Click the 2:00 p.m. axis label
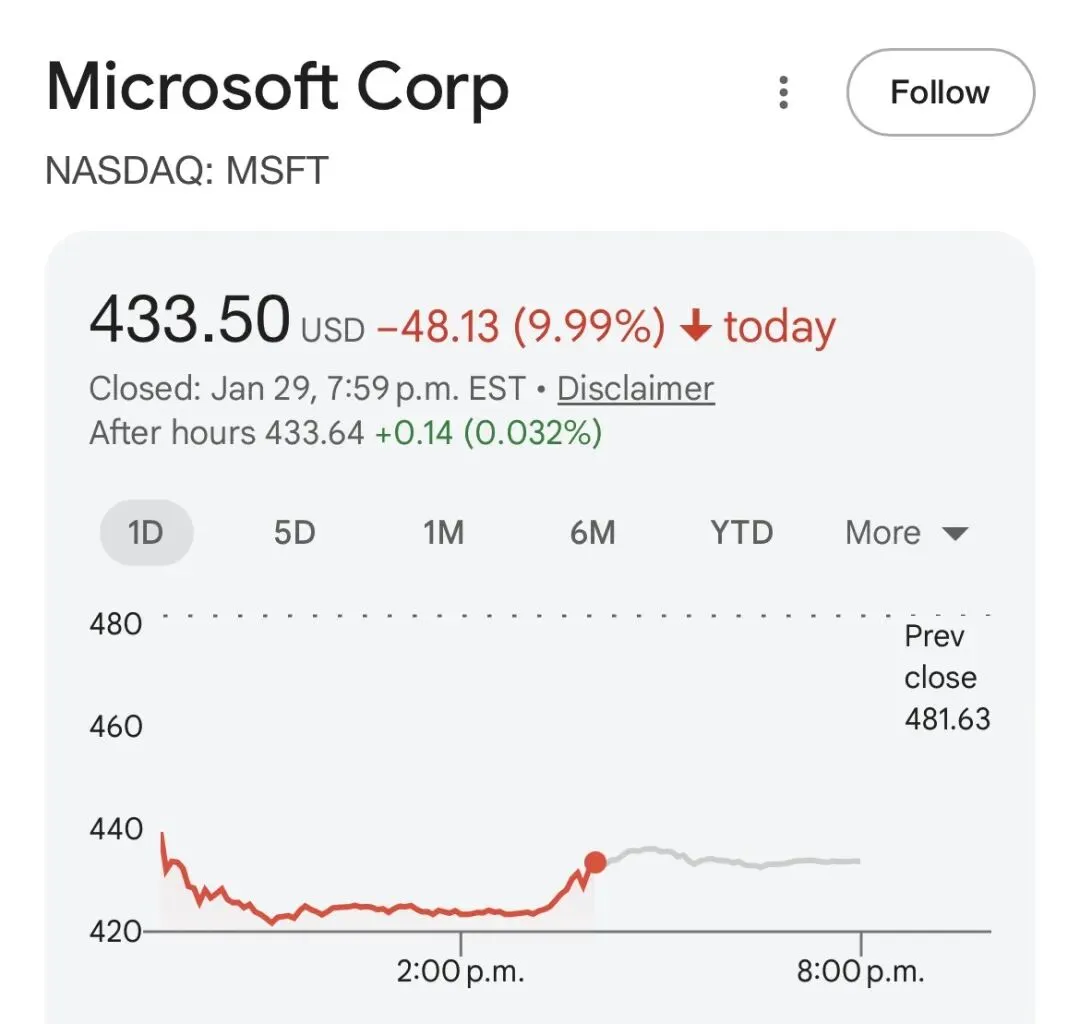The height and width of the screenshot is (1024, 1080). click(460, 971)
